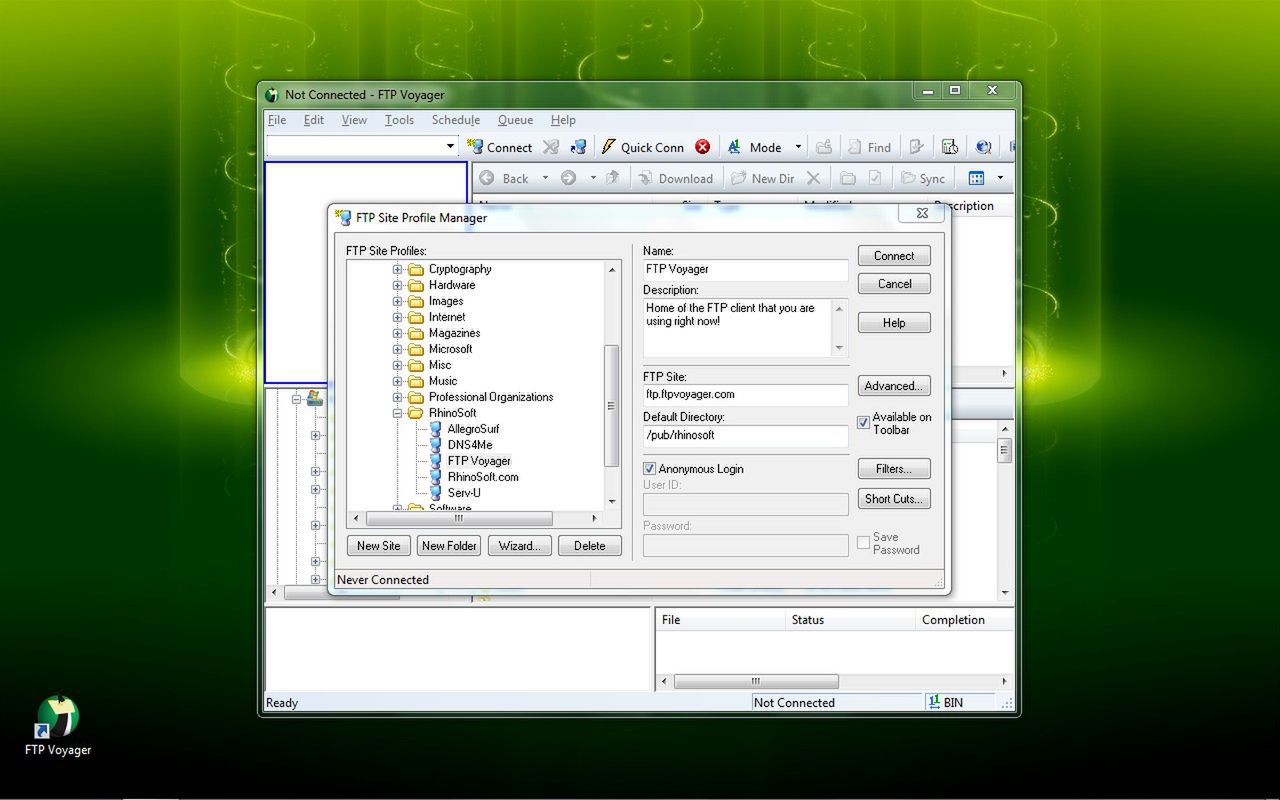Click the Filters... button

click(894, 469)
